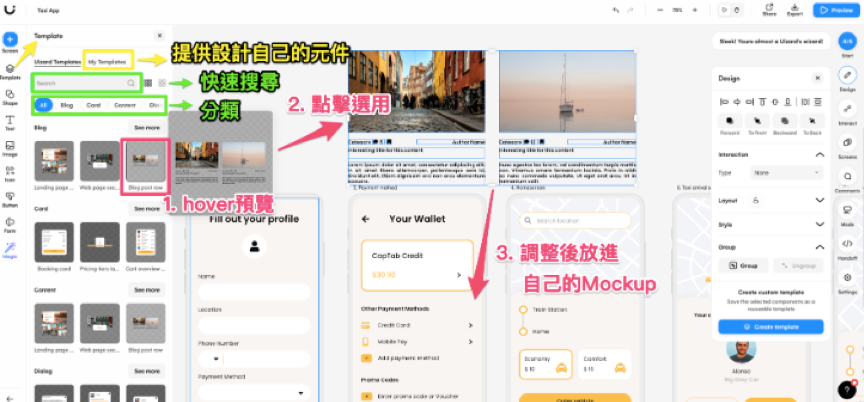Select the Button component tool
The height and width of the screenshot is (402, 864).
pos(10,199)
